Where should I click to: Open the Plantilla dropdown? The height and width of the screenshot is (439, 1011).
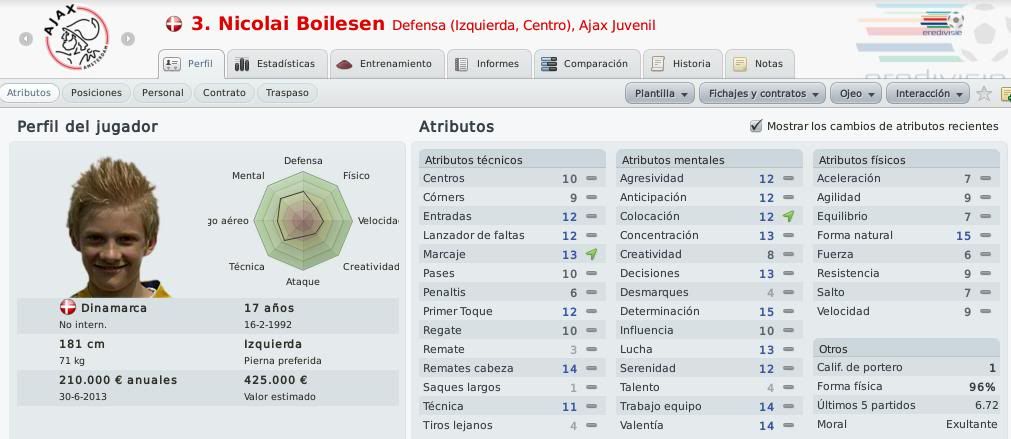click(660, 93)
